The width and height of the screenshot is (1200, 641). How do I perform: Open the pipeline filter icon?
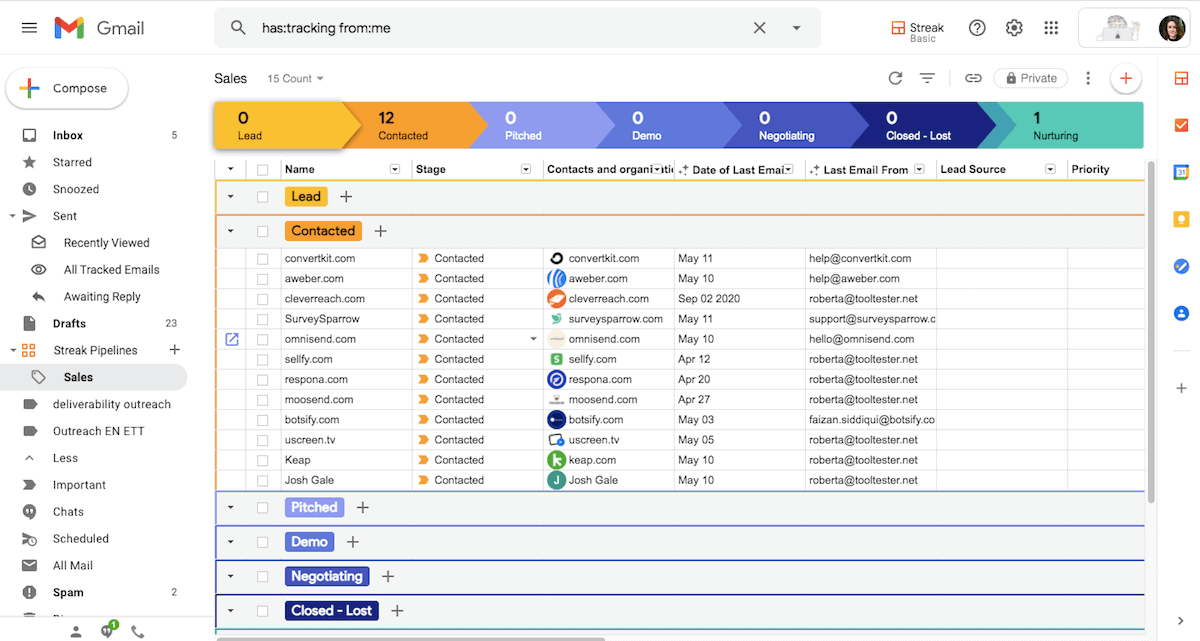[x=927, y=78]
